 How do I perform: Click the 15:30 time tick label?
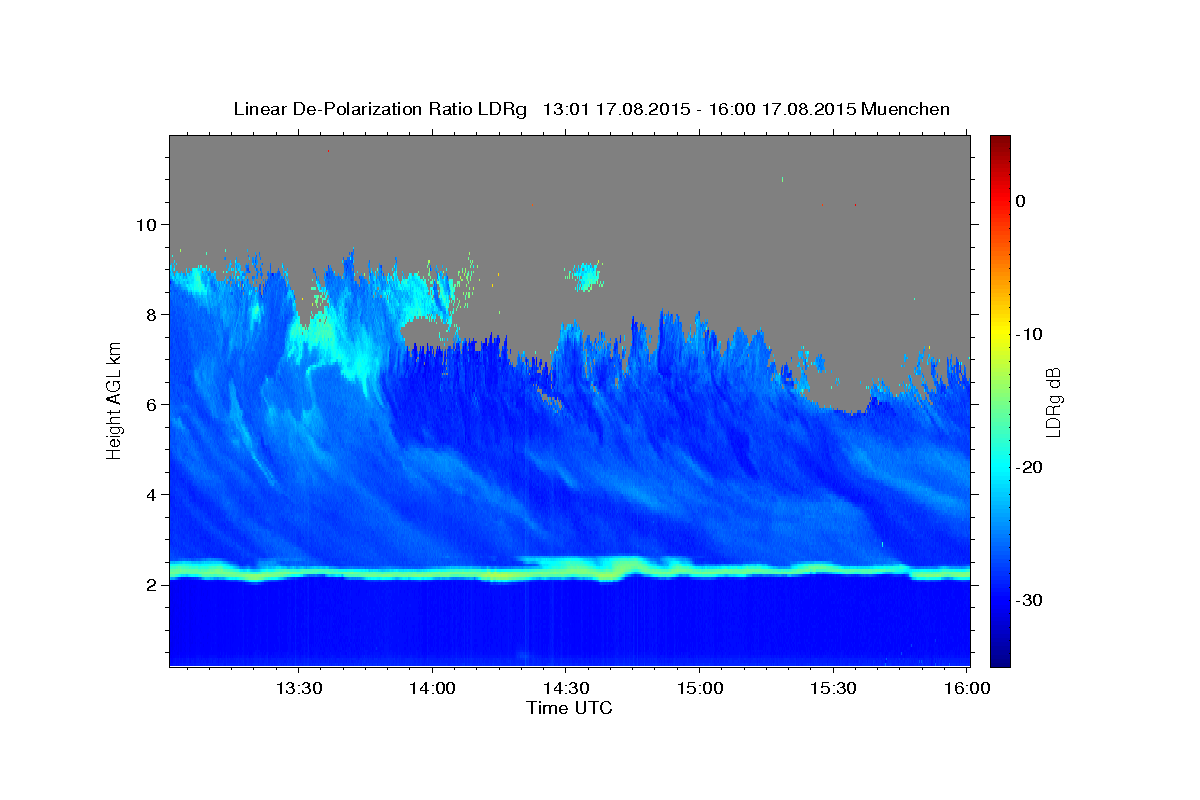coord(832,688)
